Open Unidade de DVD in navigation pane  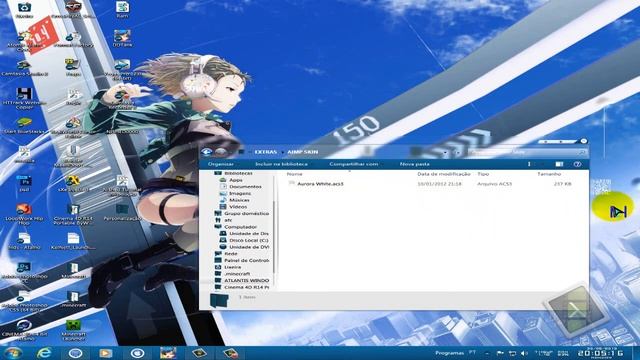tap(249, 247)
